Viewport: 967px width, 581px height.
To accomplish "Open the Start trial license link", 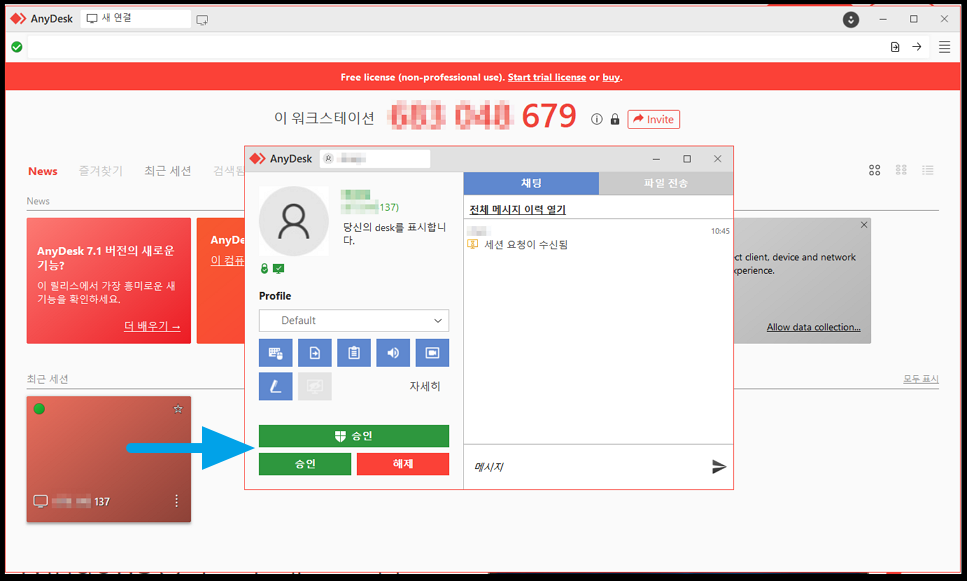I will click(x=547, y=77).
